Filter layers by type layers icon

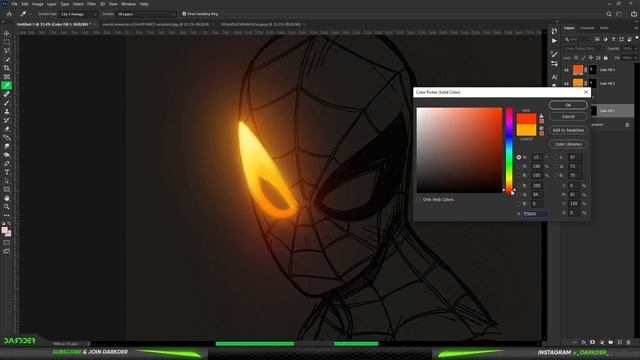tap(613, 39)
